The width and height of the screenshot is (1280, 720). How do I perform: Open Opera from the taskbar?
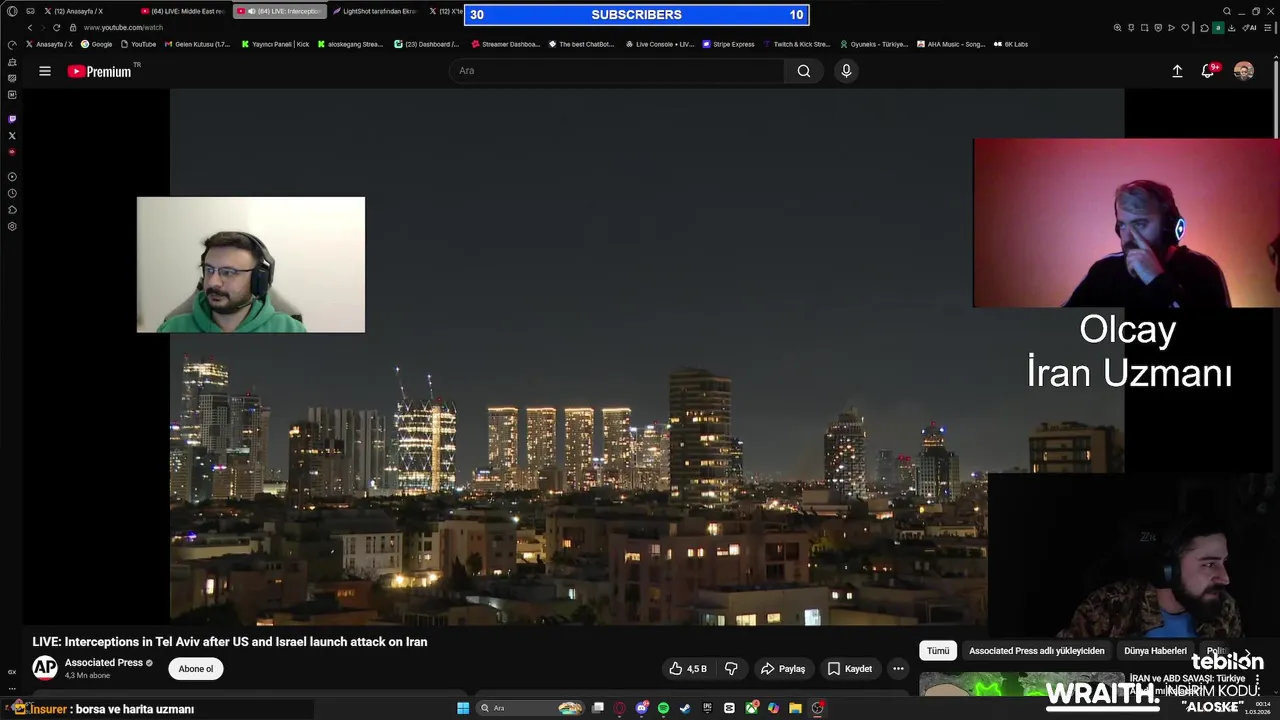click(620, 708)
